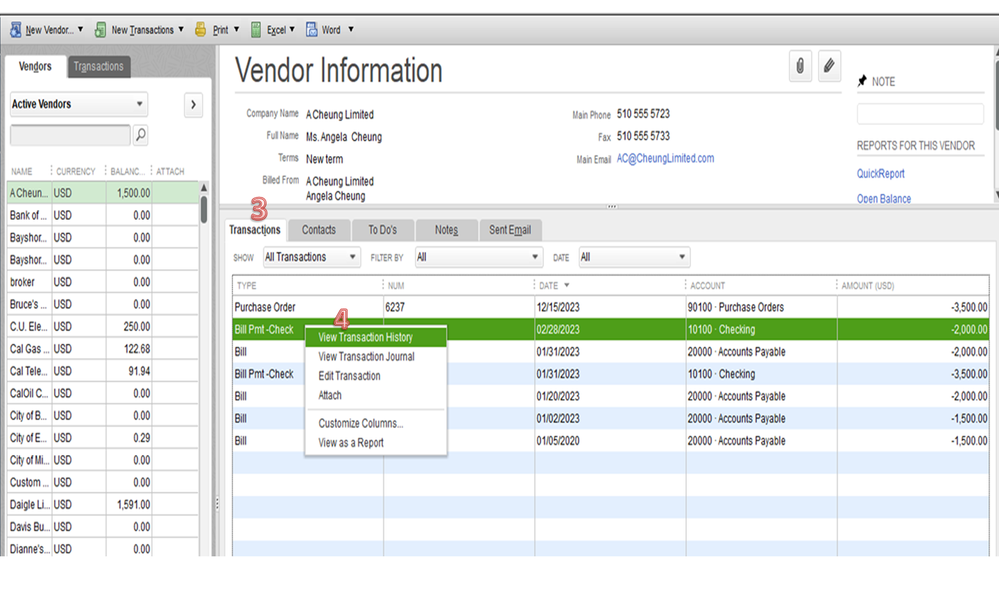The height and width of the screenshot is (591, 999).
Task: Select the Bill dated 01/20/2023
Action: (x=611, y=396)
